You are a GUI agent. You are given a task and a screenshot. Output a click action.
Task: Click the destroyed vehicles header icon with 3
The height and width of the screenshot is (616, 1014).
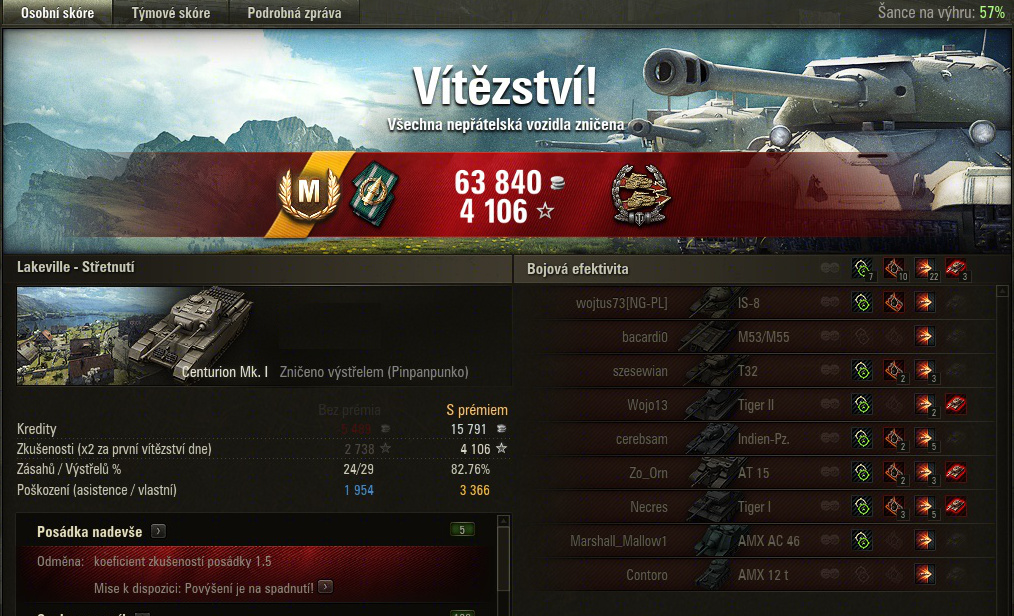coord(956,269)
